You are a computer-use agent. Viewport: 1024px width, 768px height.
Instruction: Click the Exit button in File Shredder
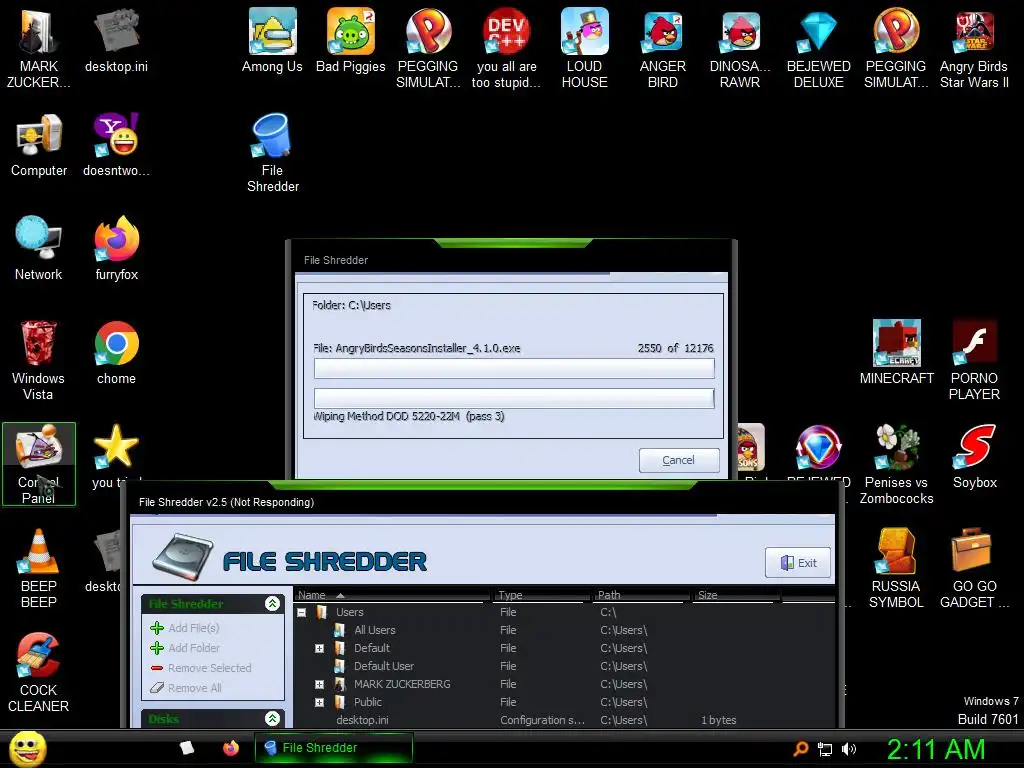(x=798, y=563)
